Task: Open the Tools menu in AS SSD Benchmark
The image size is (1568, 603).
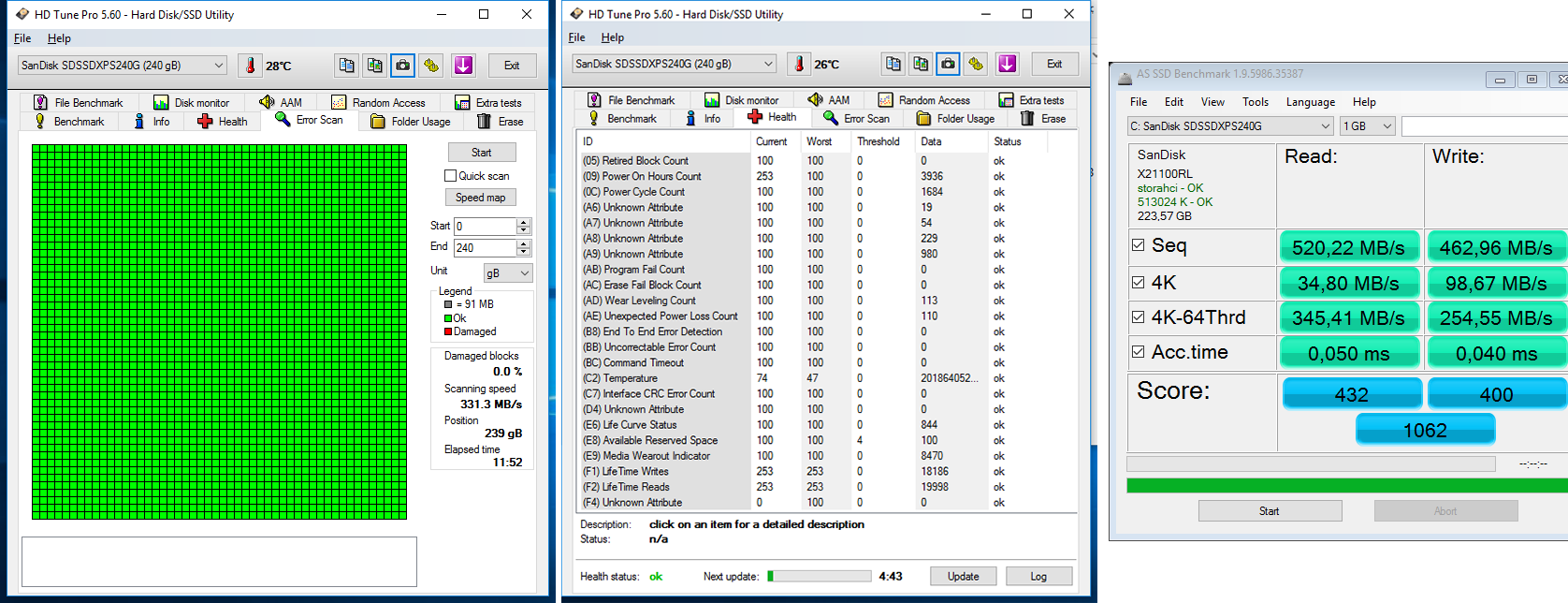Action: (1255, 102)
